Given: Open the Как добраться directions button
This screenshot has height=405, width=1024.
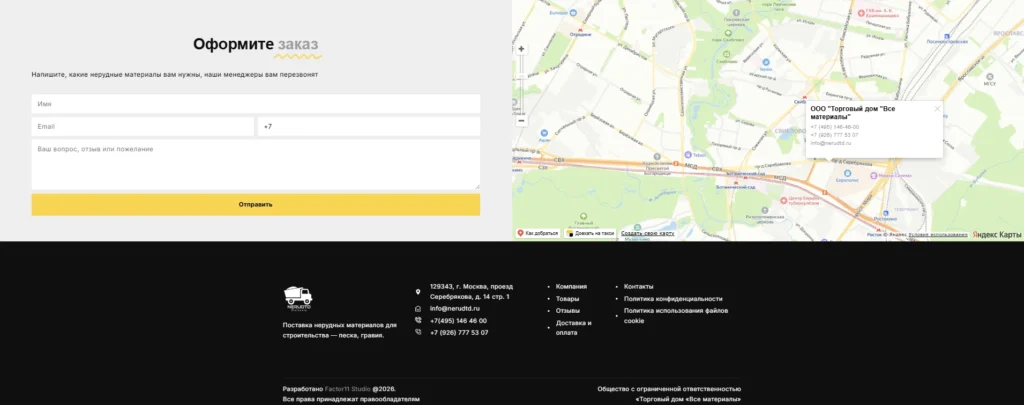Looking at the screenshot, I should click(538, 233).
